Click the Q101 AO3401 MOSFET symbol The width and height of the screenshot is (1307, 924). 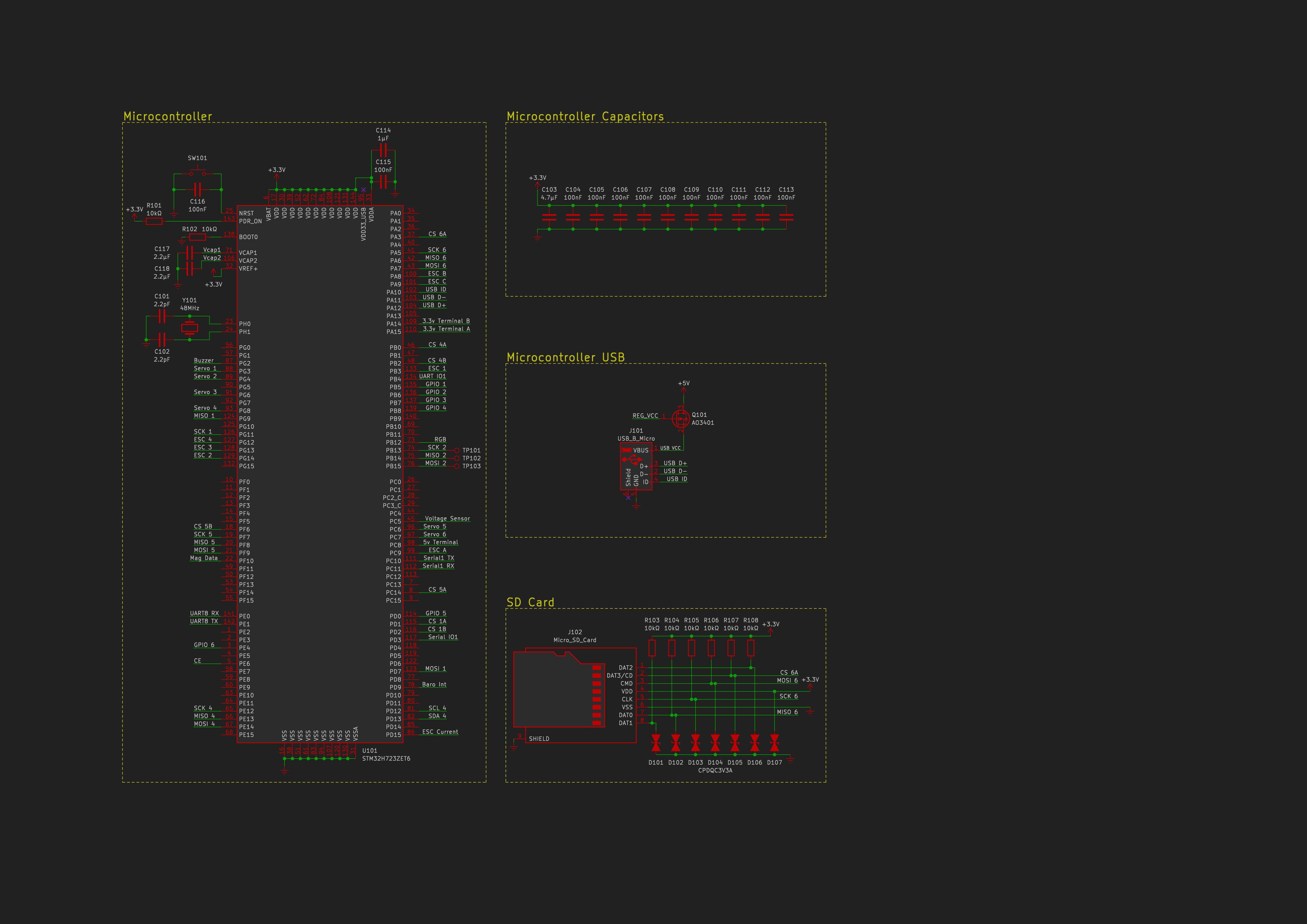click(x=681, y=419)
